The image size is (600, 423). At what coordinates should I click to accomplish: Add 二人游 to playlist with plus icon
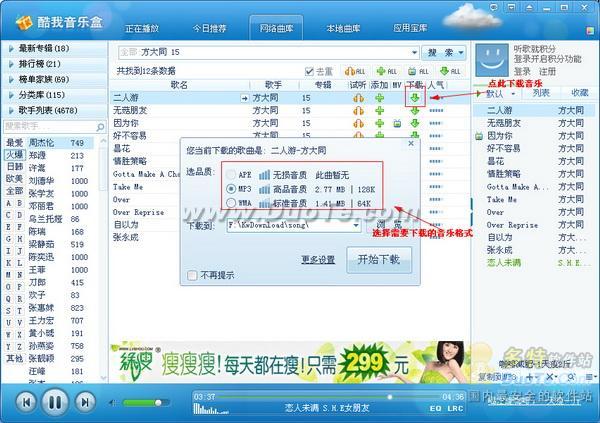coord(380,98)
